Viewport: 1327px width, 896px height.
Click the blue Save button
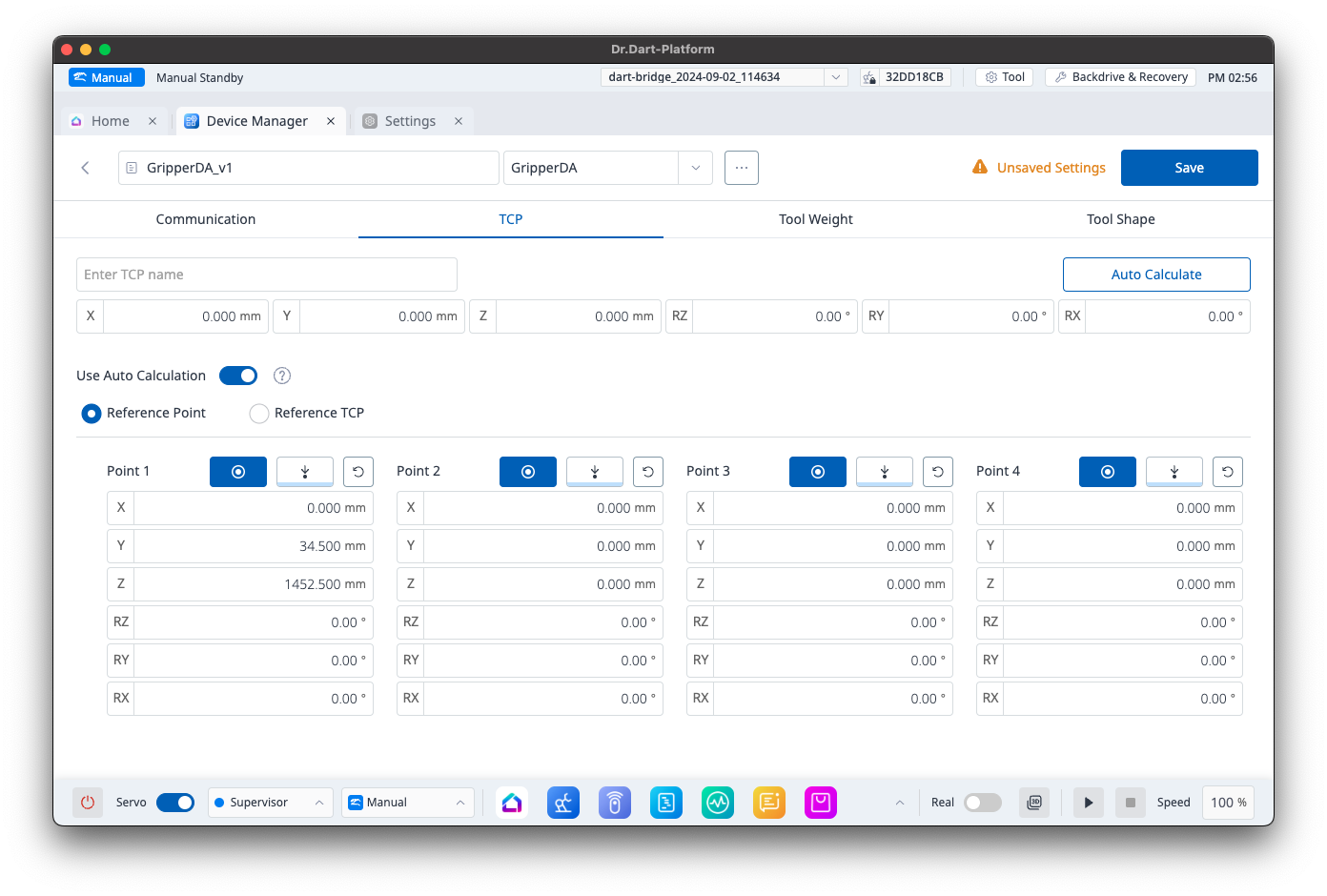tap(1189, 168)
